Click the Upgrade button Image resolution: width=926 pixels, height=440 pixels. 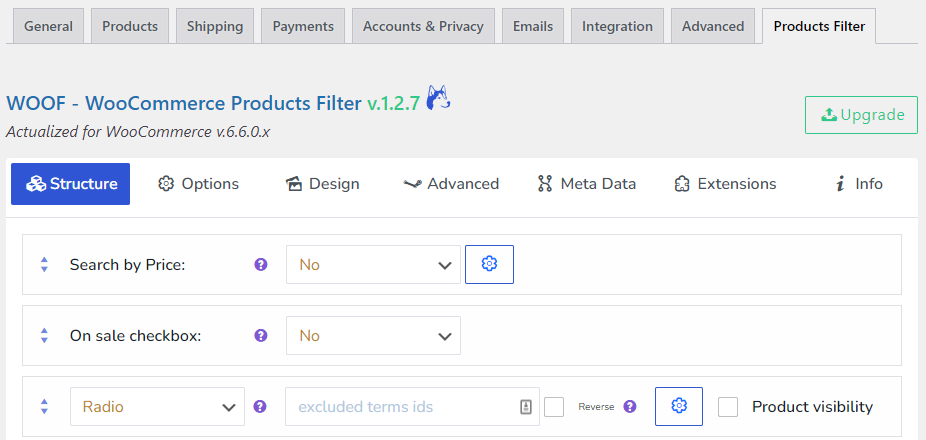click(862, 115)
